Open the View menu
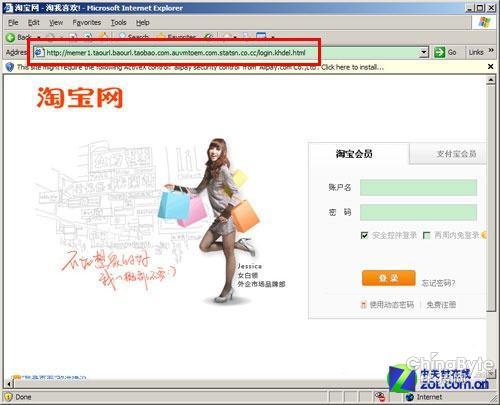500x405 pixels. (56, 23)
